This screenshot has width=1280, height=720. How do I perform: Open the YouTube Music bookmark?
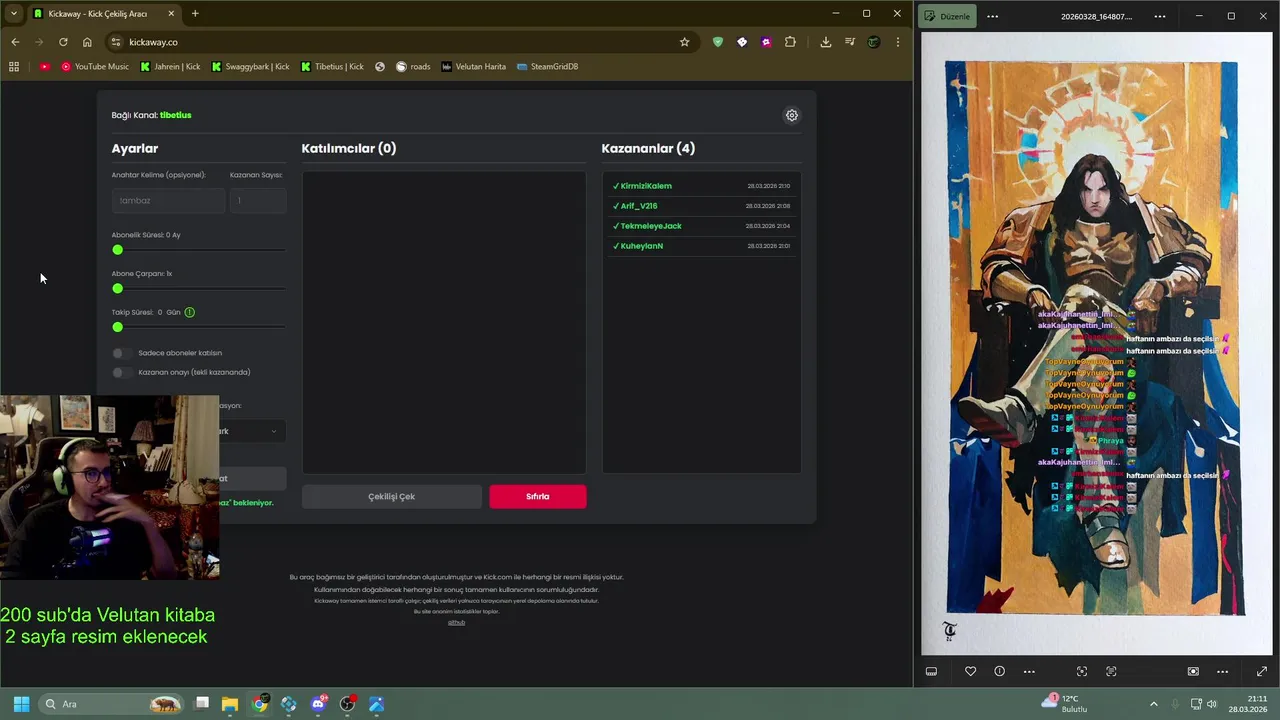[x=95, y=67]
